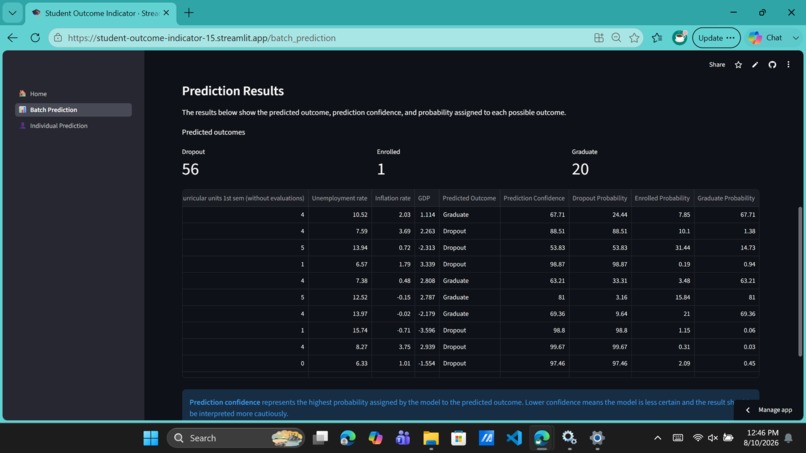Open the browser favorites list icon
This screenshot has height=453, width=806.
pyautogui.click(x=656, y=38)
